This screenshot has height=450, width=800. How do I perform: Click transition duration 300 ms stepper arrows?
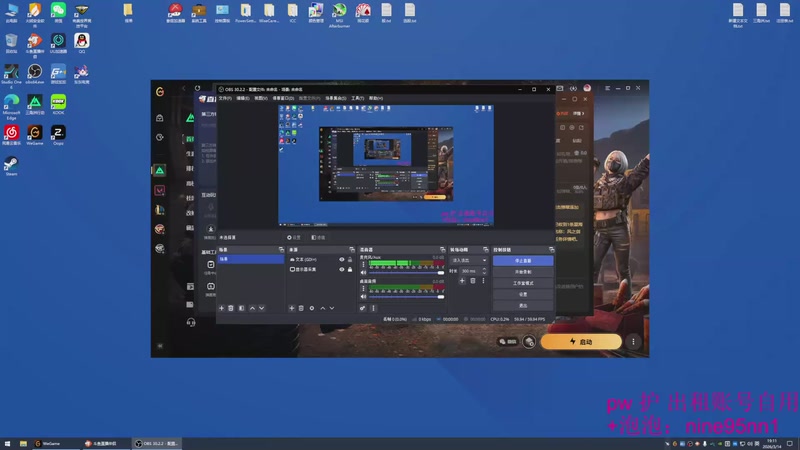click(x=484, y=271)
